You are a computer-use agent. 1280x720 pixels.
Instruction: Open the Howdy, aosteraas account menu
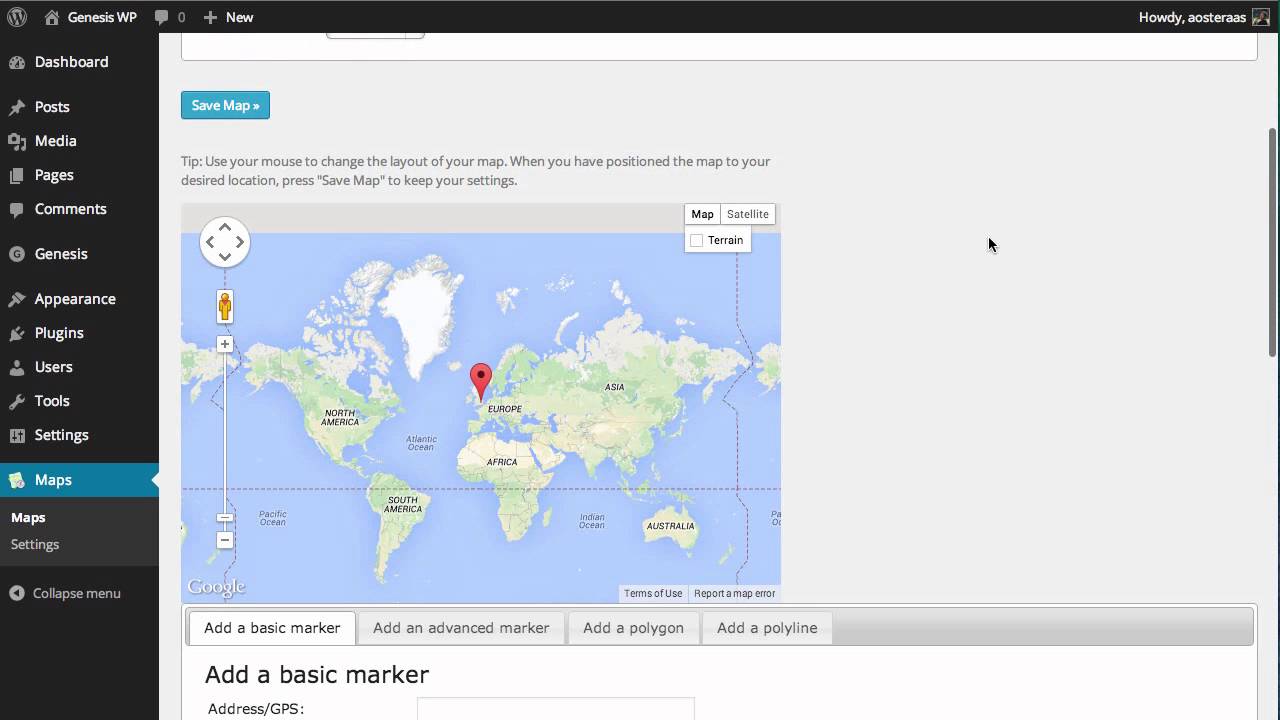pos(1192,17)
